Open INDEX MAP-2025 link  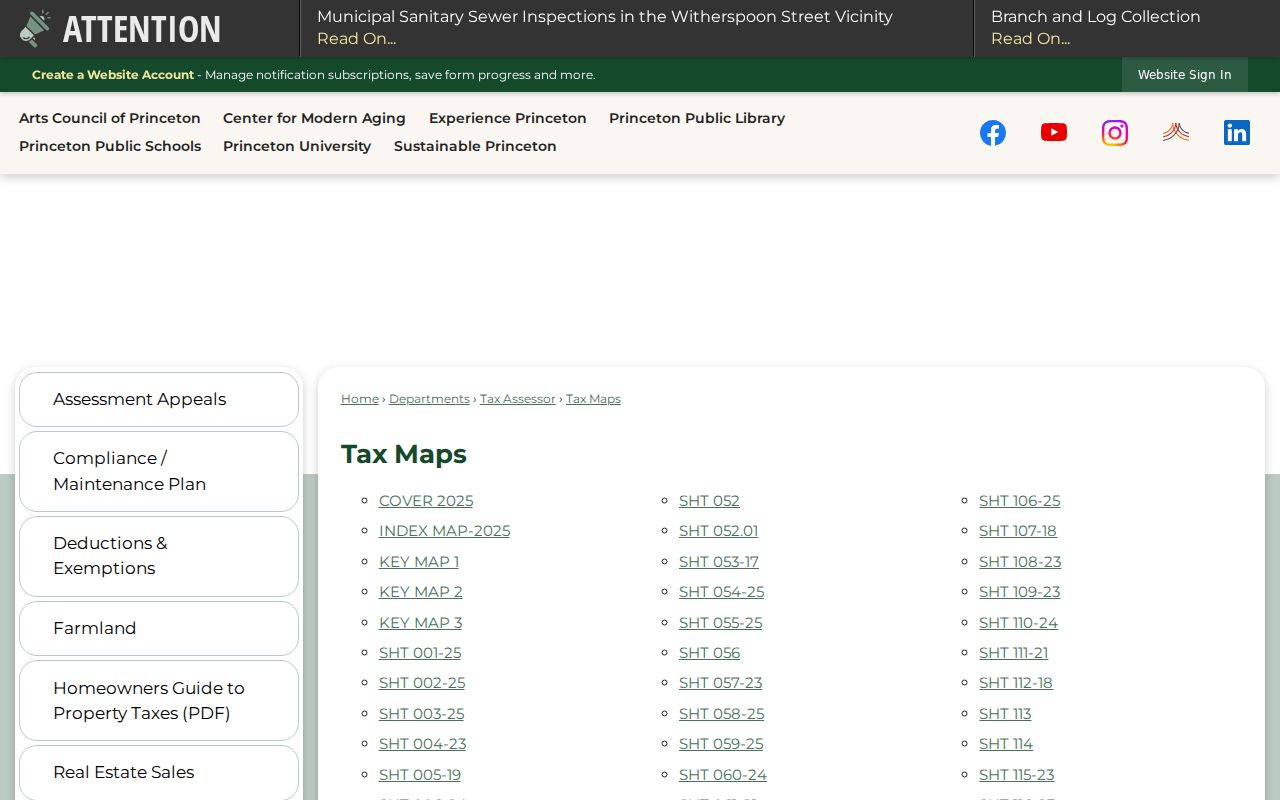[444, 531]
